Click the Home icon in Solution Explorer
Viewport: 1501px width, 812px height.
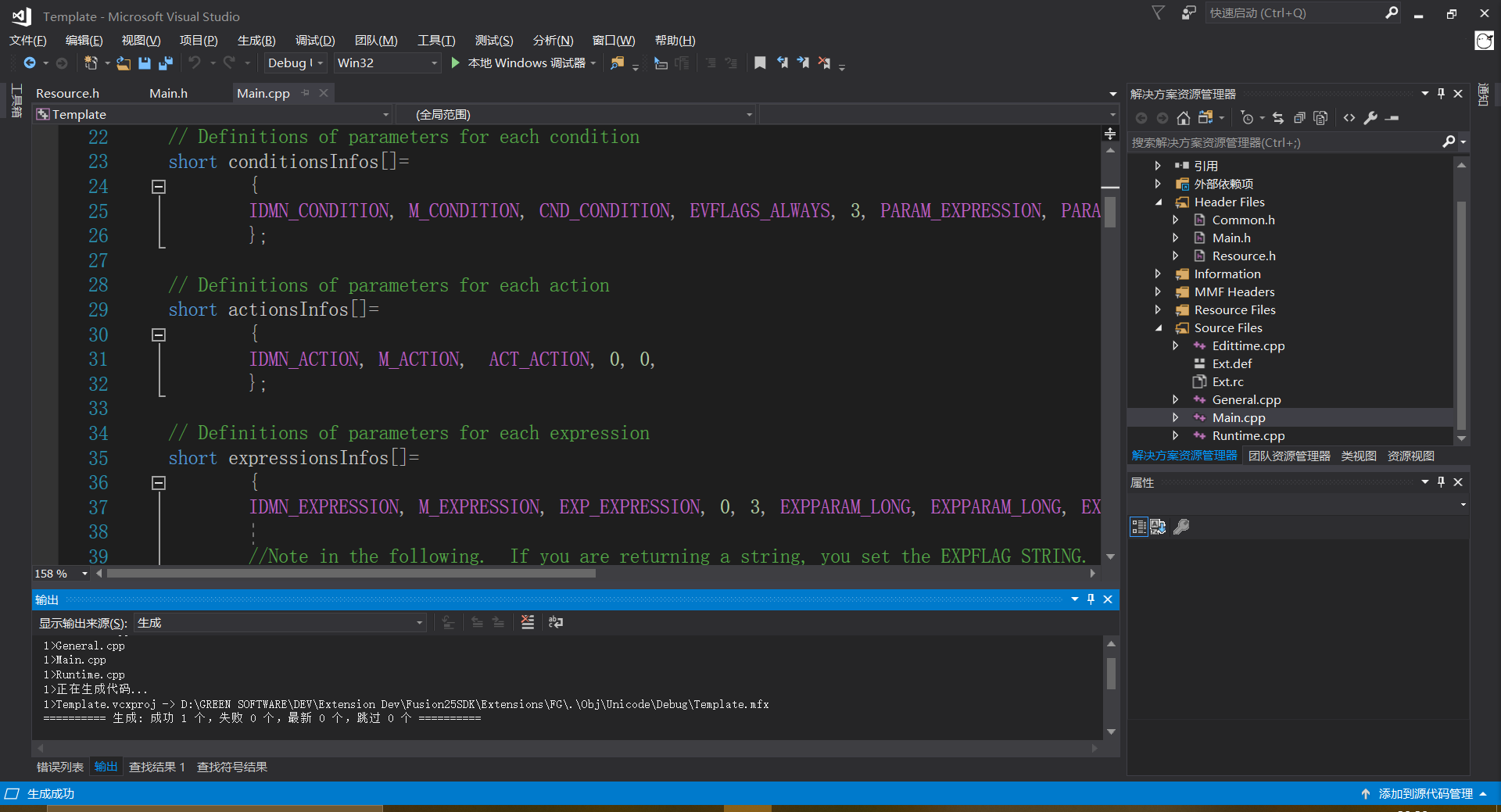tap(1183, 118)
